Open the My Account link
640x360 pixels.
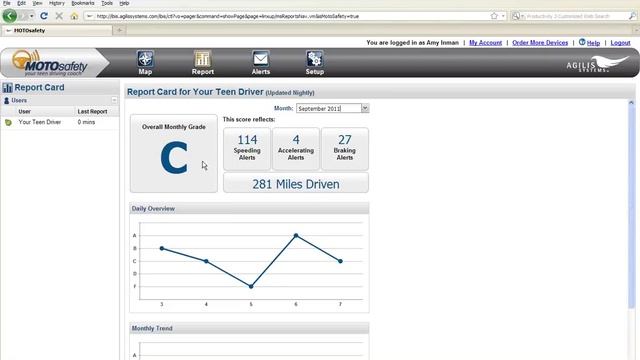pyautogui.click(x=485, y=42)
